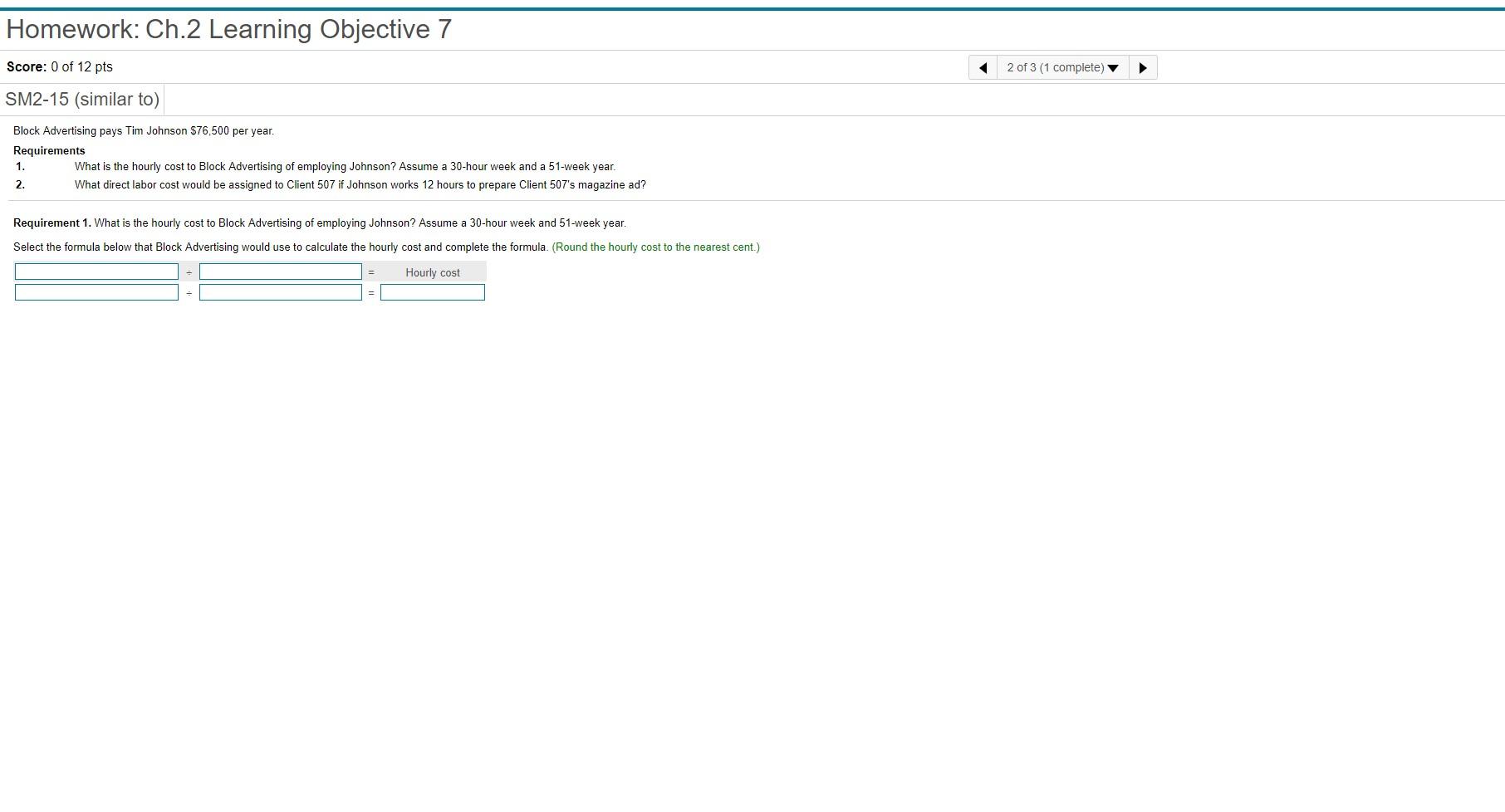The width and height of the screenshot is (1505, 812).
Task: Click requirement 1 about hourly cost
Action: click(x=345, y=166)
